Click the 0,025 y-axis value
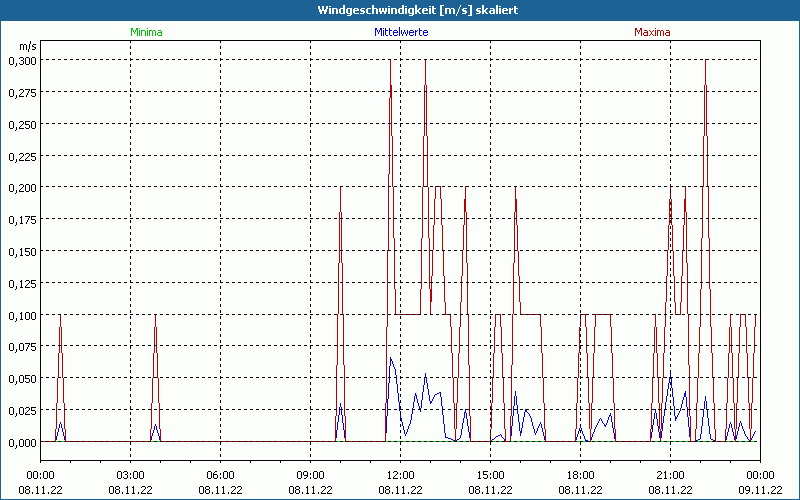This screenshot has height=500, width=800. point(22,411)
